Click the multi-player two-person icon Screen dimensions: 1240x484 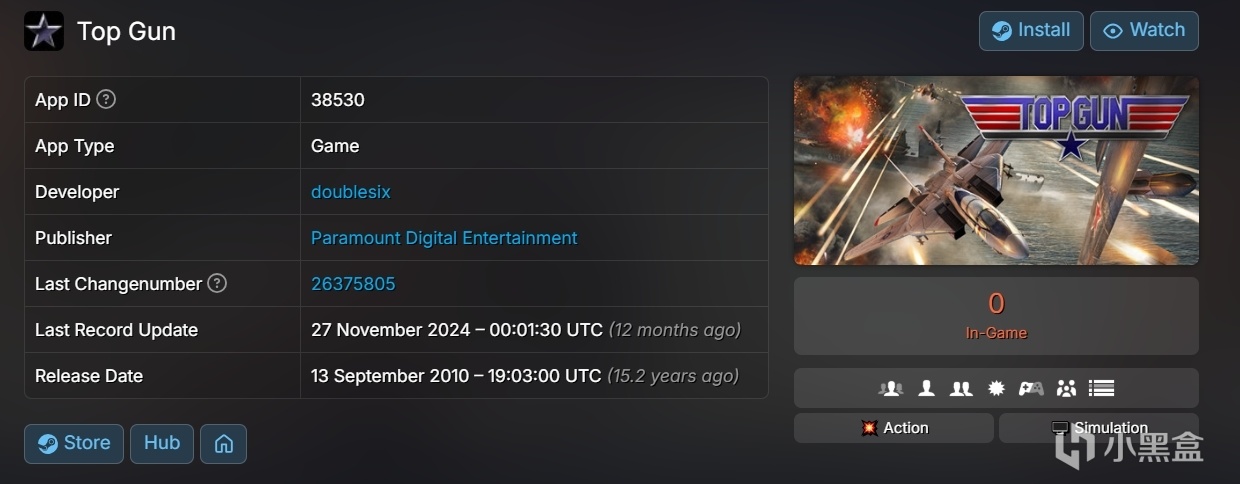[961, 388]
